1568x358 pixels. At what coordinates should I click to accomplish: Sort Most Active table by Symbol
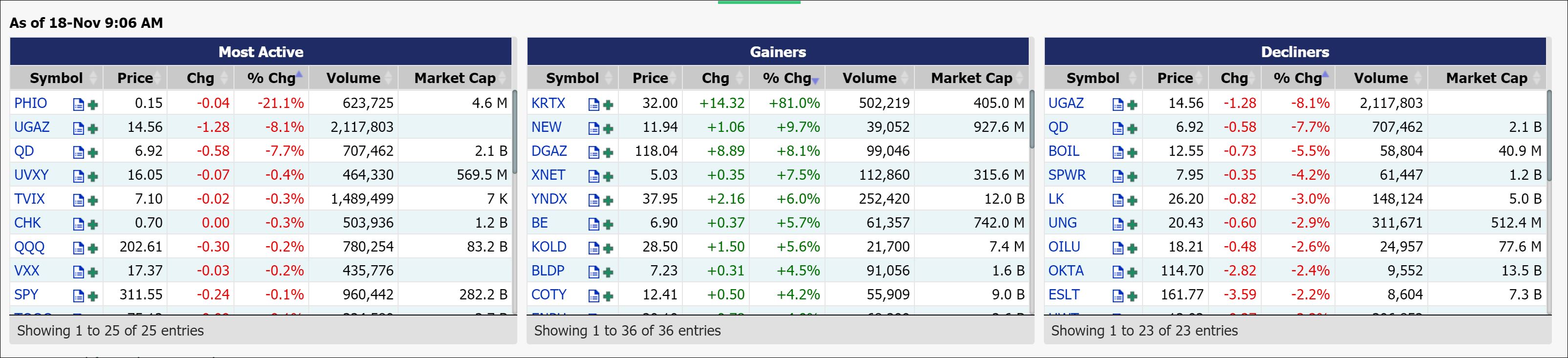(x=56, y=78)
